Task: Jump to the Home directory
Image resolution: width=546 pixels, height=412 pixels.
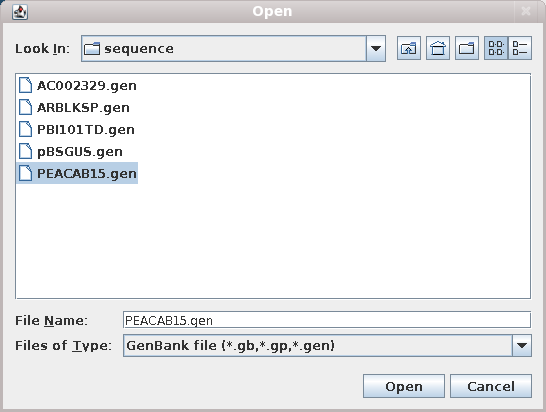Action: pyautogui.click(x=438, y=48)
